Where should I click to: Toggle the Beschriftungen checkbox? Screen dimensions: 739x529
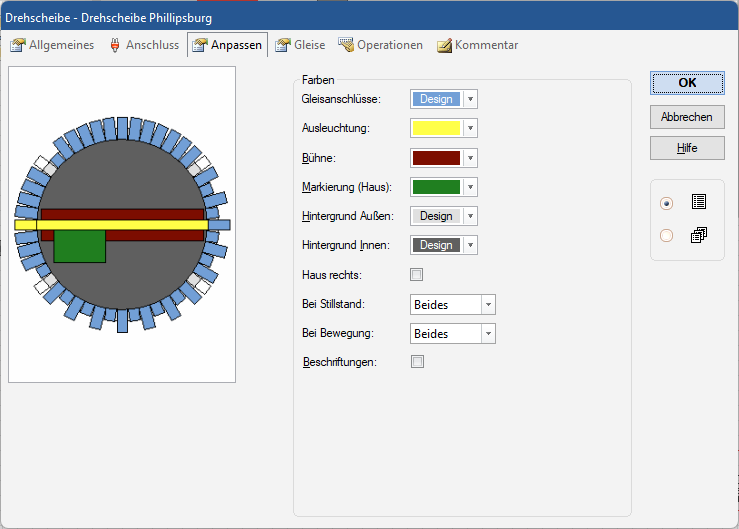pos(417,362)
